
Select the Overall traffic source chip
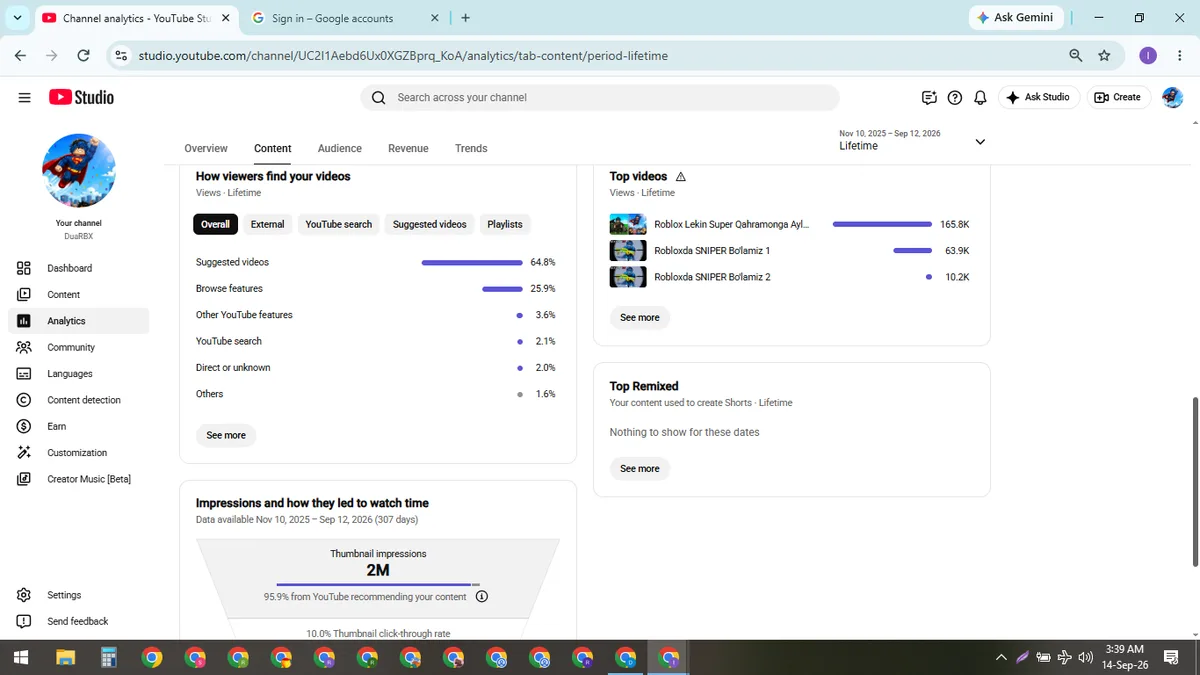(215, 224)
